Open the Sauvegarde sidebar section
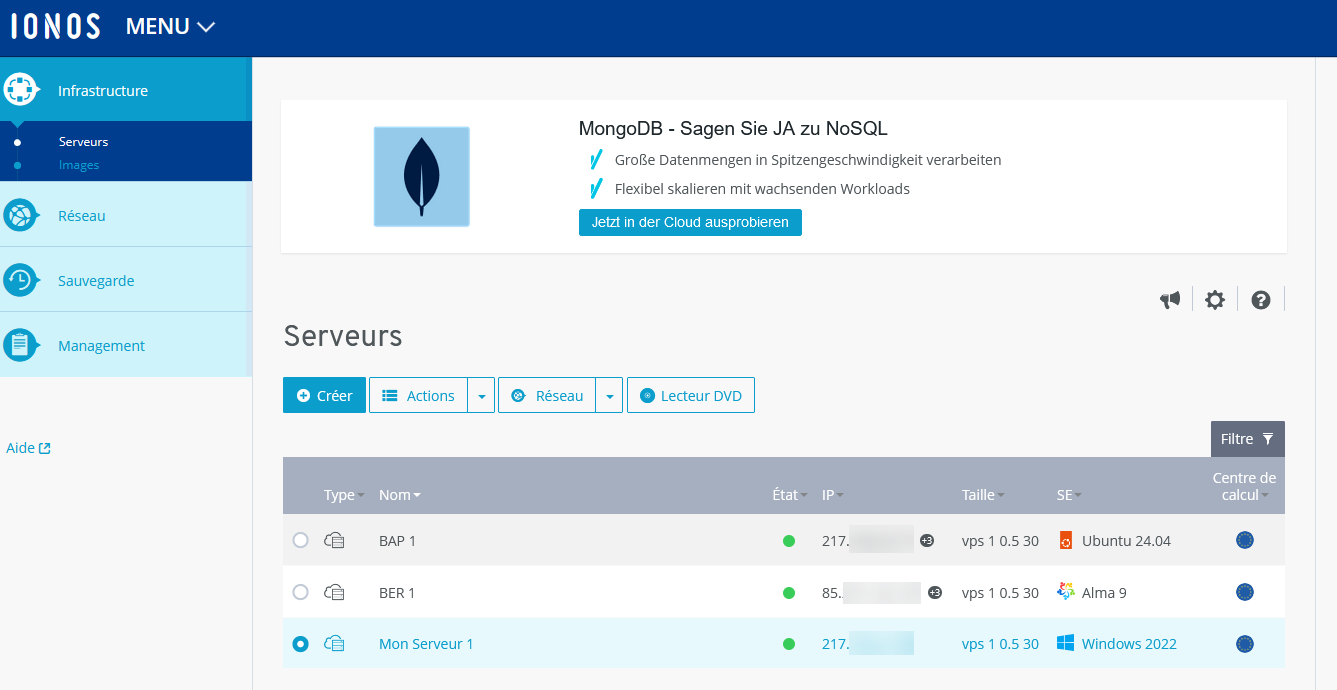The height and width of the screenshot is (690, 1337). [x=126, y=280]
